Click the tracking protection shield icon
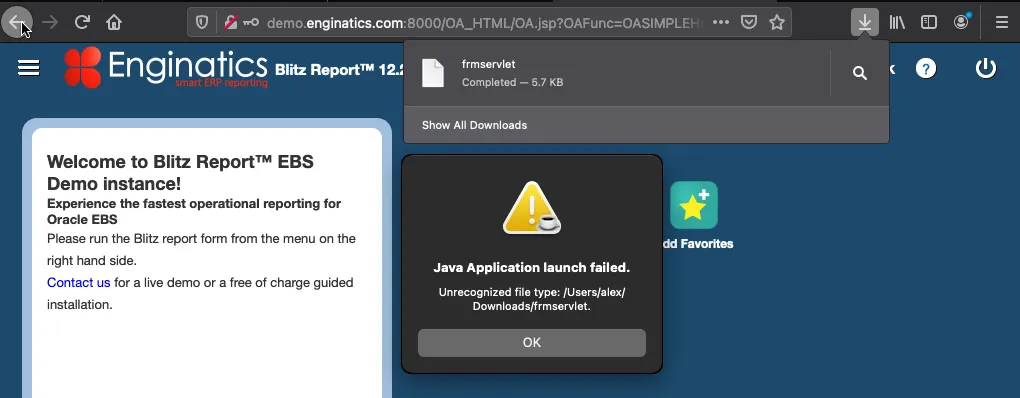Screen dimensions: 1020x398 pyautogui.click(x=202, y=22)
